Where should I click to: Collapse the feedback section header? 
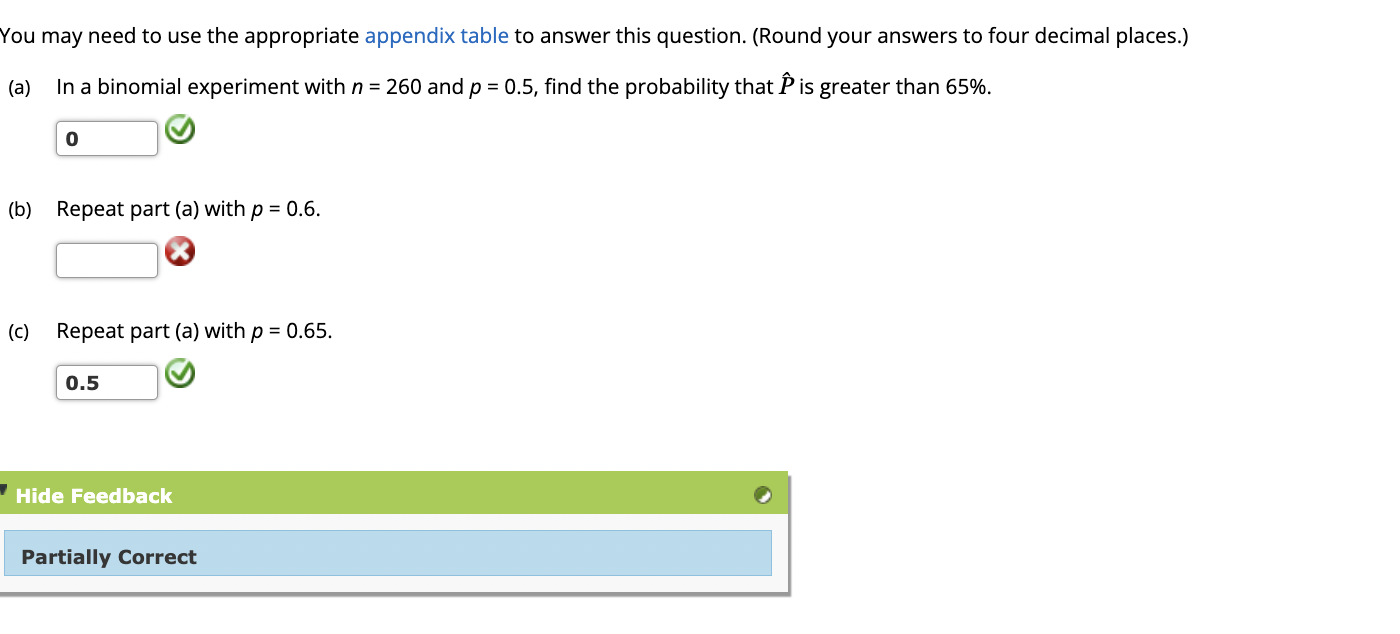click(x=94, y=495)
